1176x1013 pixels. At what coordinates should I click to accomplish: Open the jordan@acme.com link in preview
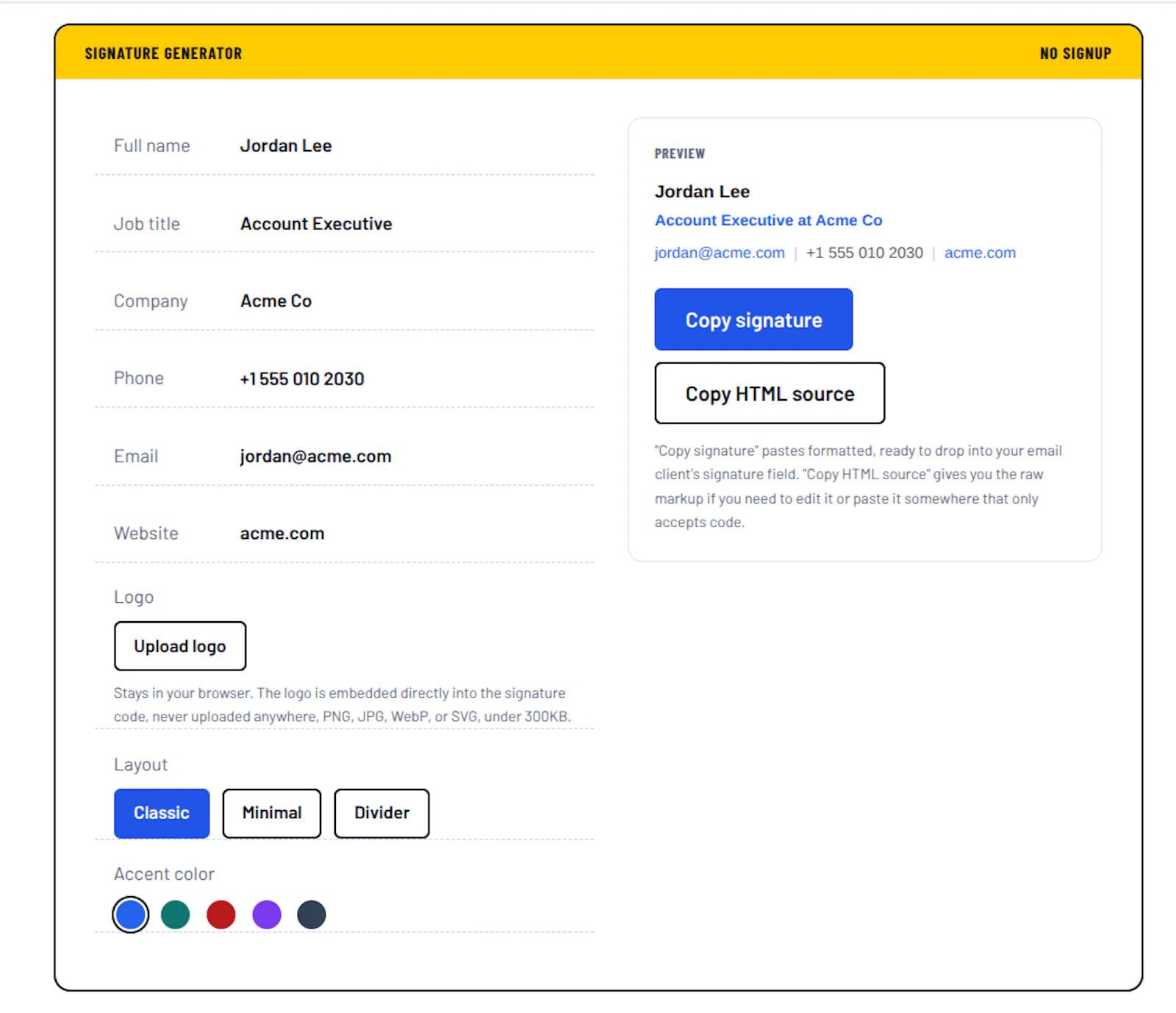click(720, 253)
